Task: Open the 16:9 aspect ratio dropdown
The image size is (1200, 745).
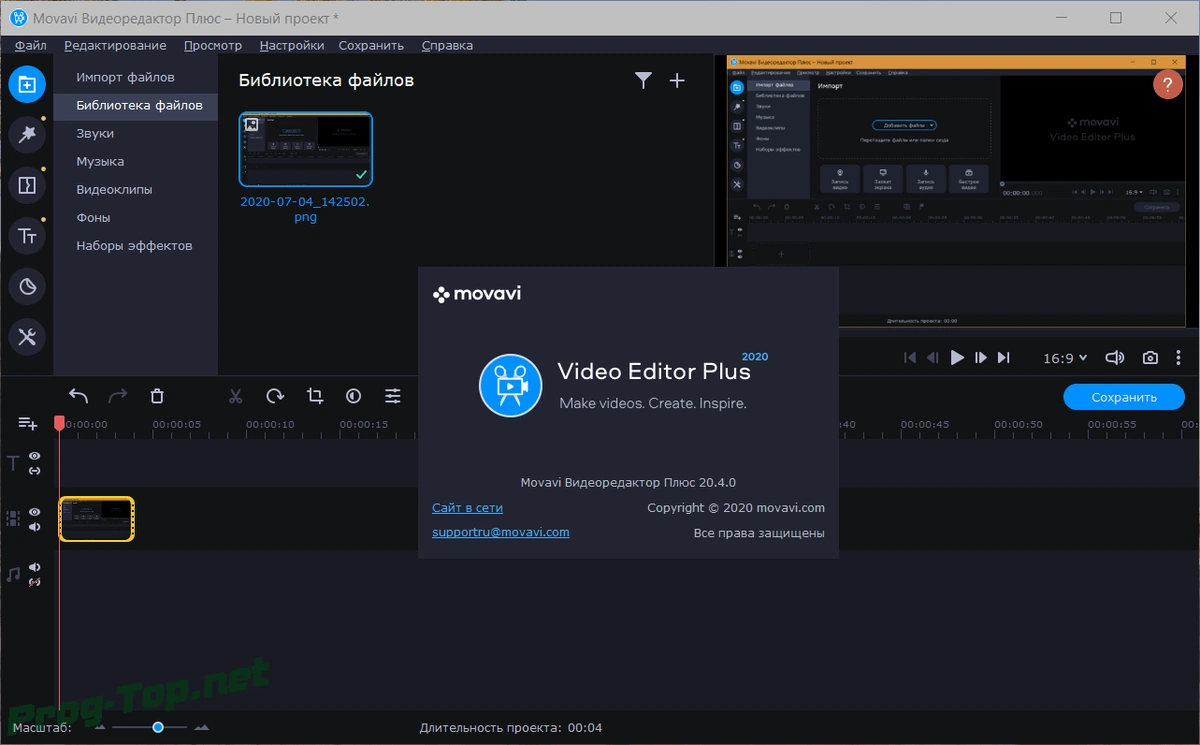Action: tap(1065, 358)
